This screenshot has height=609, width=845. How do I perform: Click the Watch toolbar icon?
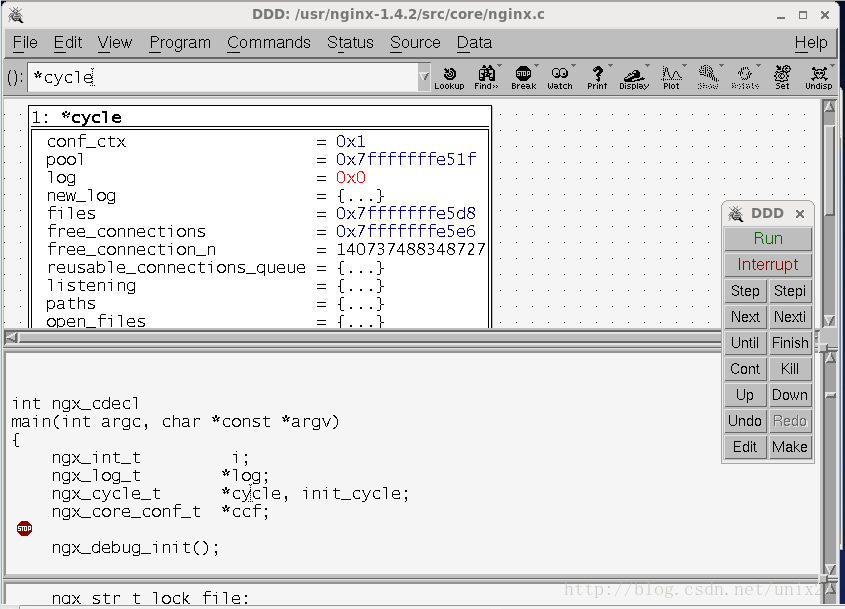tap(560, 78)
